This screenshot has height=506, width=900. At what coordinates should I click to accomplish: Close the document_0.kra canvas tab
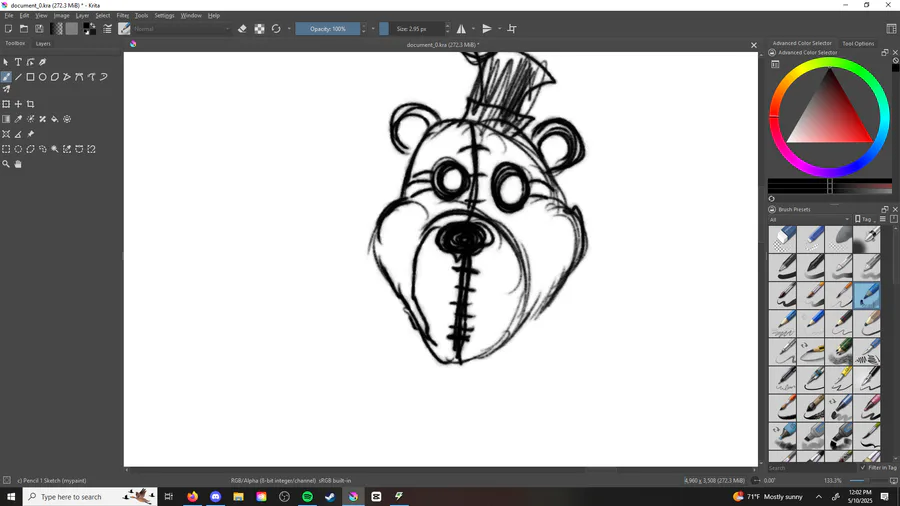(754, 45)
